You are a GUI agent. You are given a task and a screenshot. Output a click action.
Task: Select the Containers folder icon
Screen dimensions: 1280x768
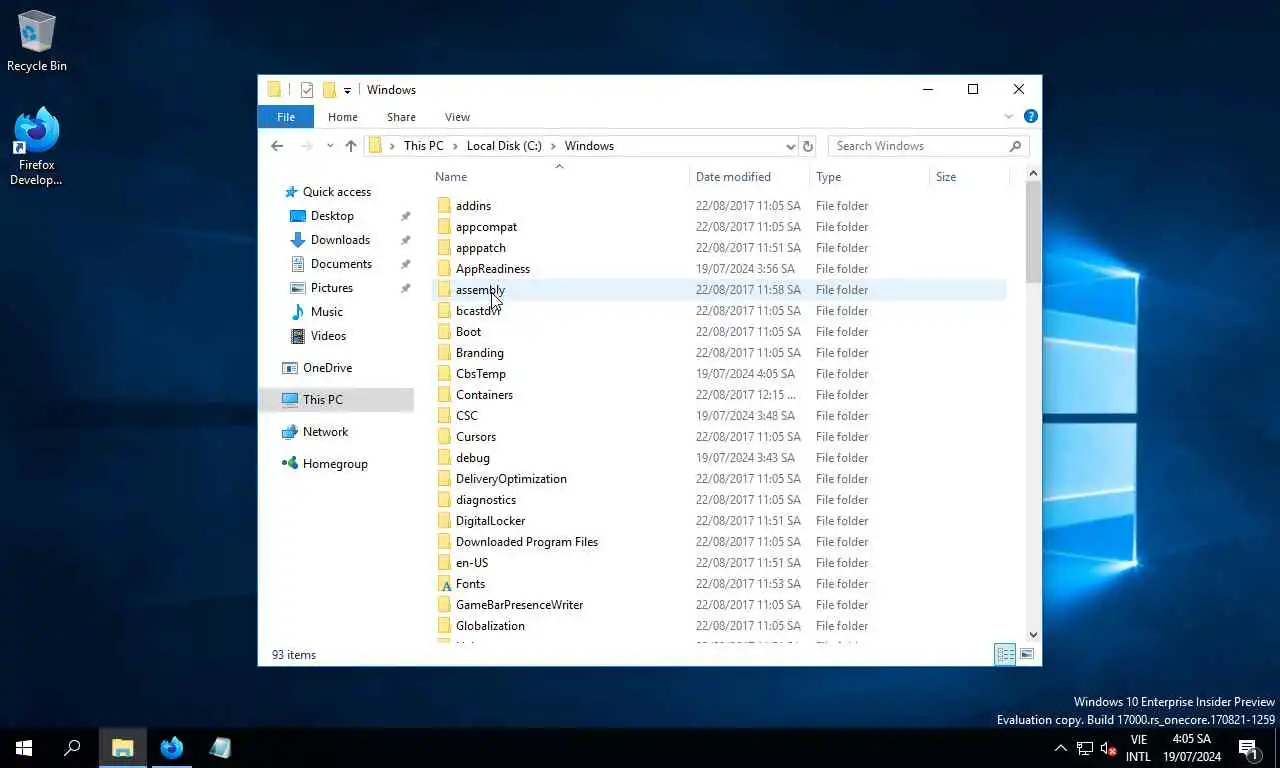tap(445, 395)
